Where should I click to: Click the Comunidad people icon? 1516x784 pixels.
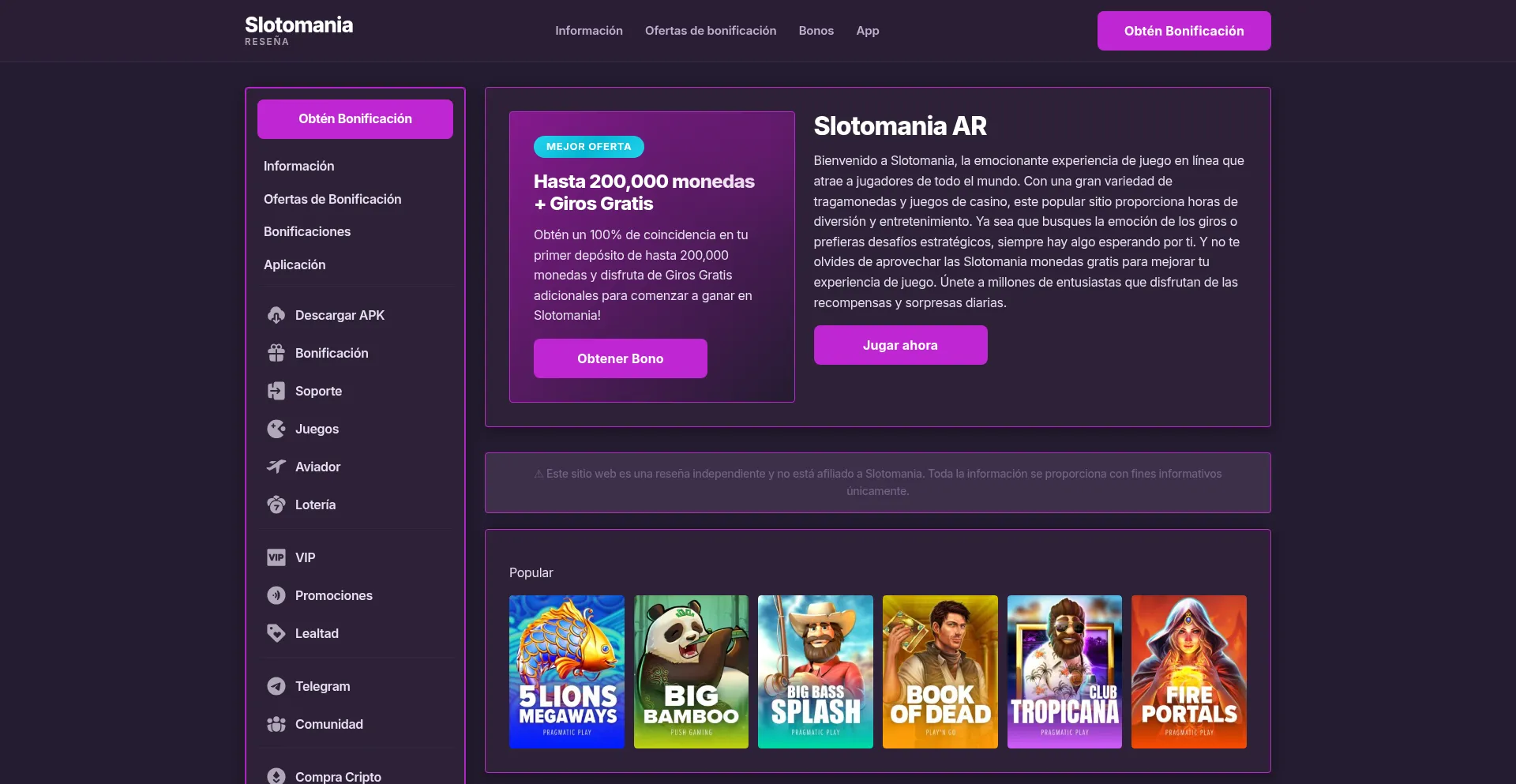(276, 724)
